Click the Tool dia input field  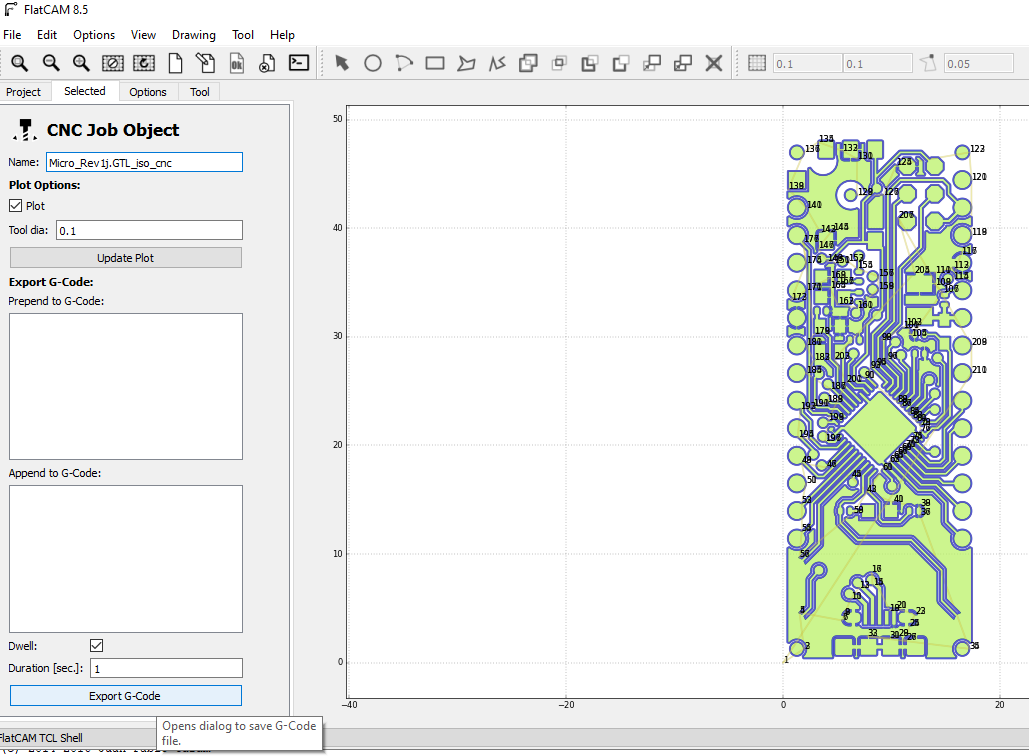click(x=149, y=230)
